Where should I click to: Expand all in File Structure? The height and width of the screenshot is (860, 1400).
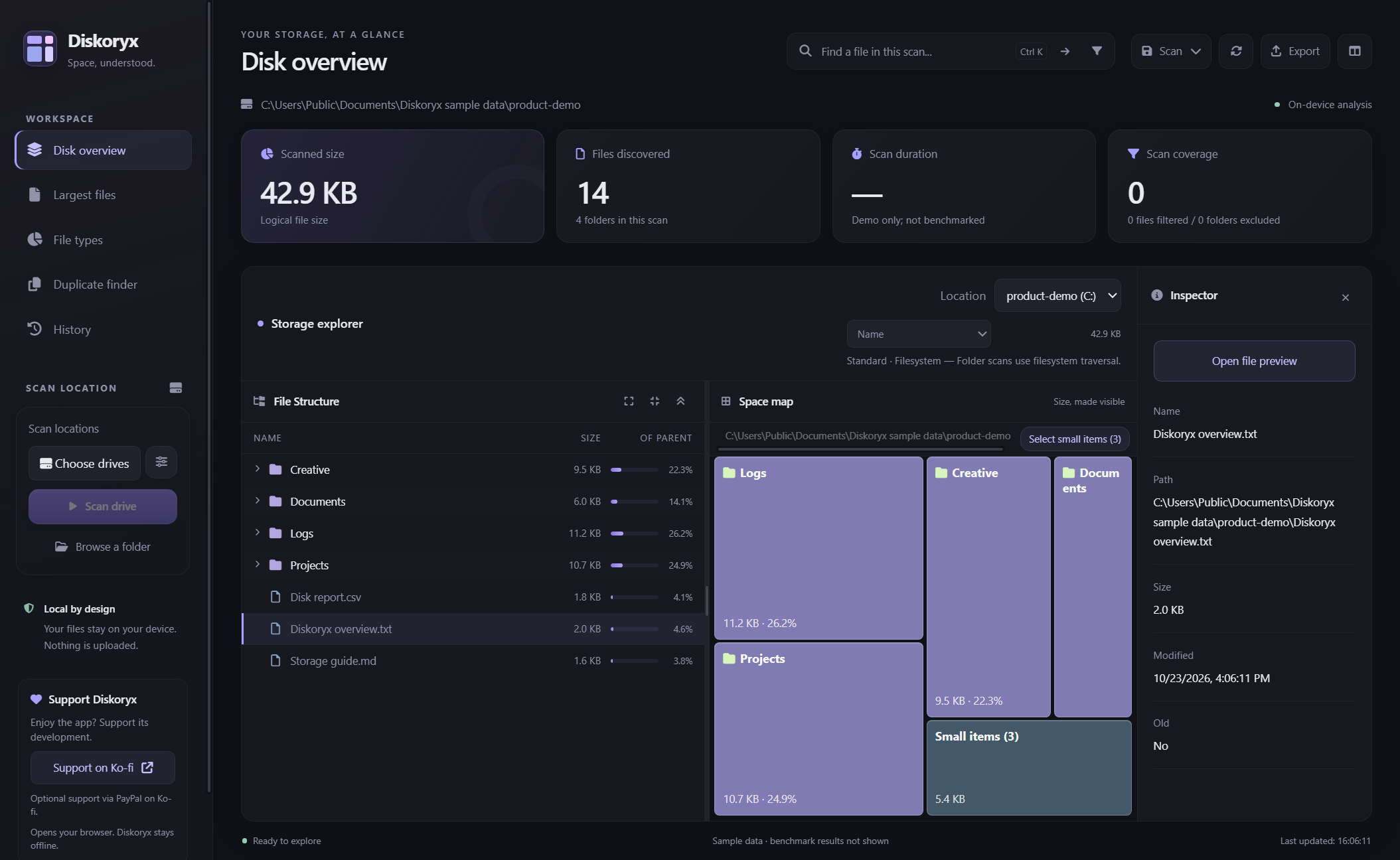[x=629, y=401]
